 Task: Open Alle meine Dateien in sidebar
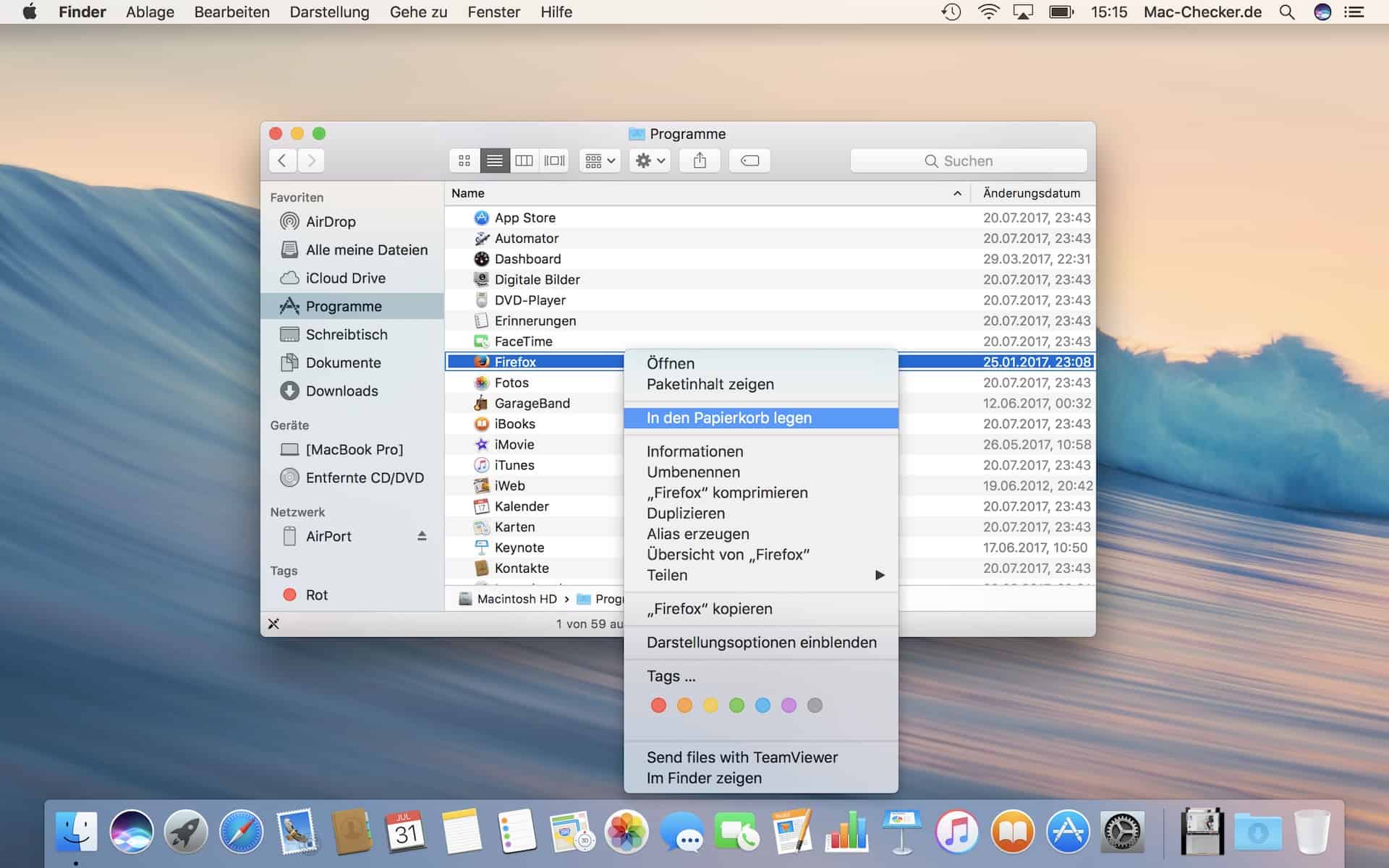tap(354, 250)
